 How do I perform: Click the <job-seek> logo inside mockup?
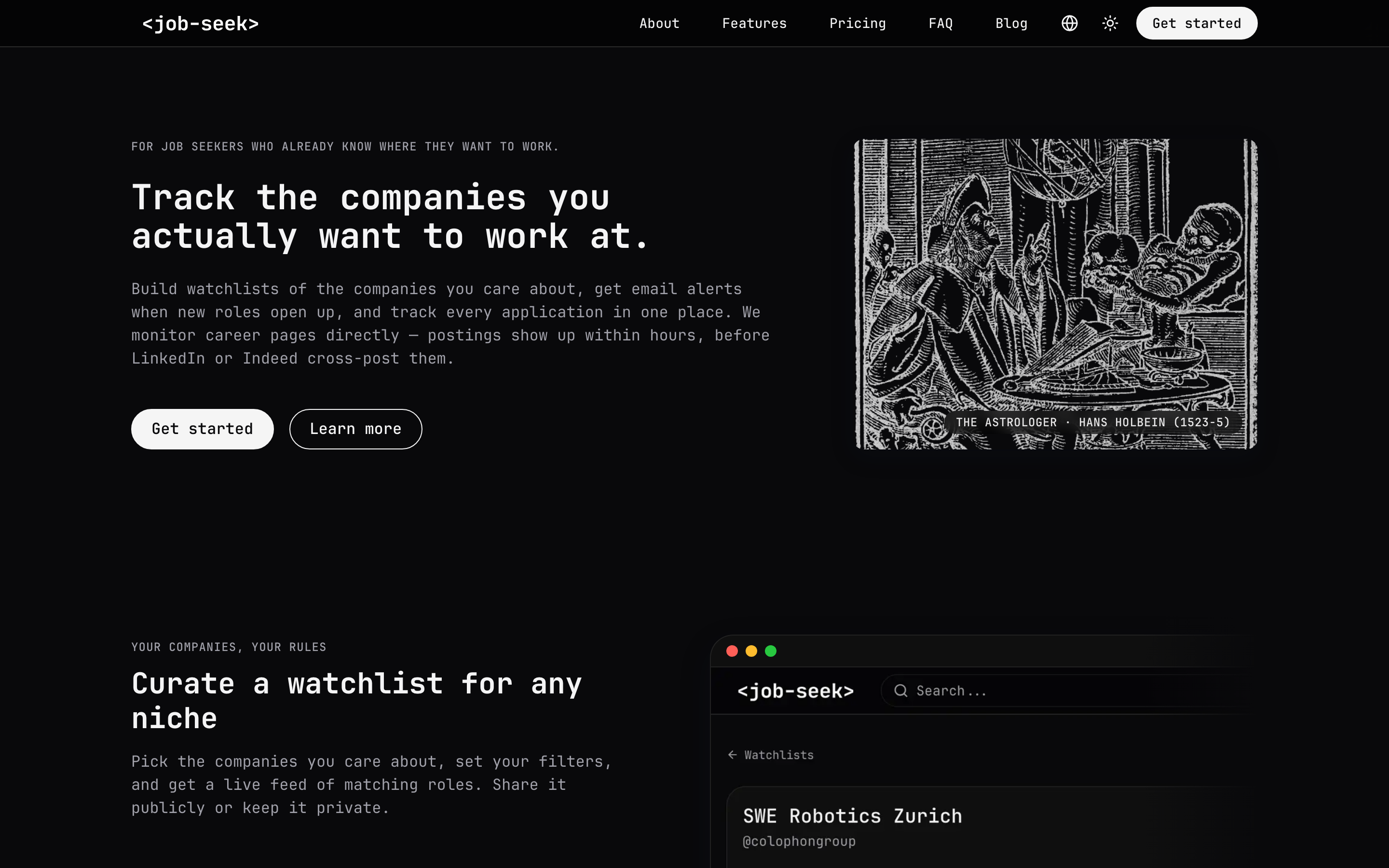[x=795, y=691]
